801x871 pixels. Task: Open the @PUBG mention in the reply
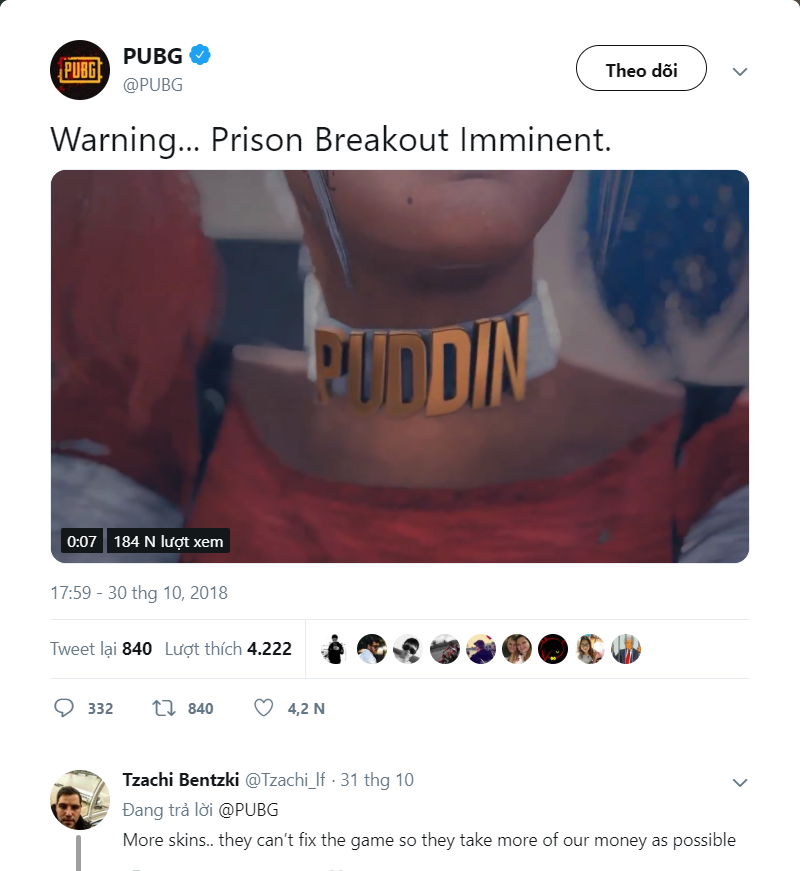click(248, 810)
